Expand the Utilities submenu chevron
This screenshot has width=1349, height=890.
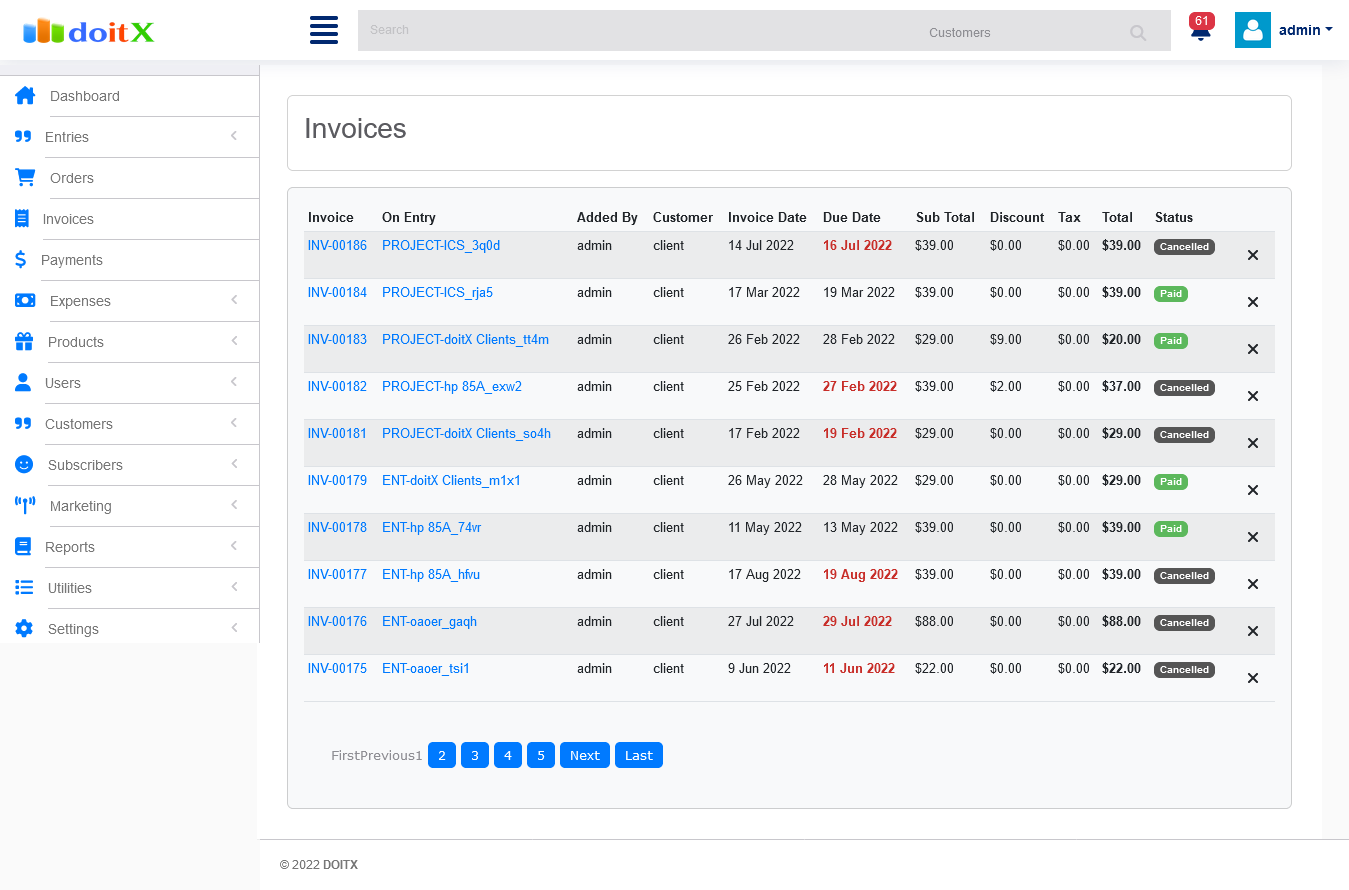tap(234, 587)
